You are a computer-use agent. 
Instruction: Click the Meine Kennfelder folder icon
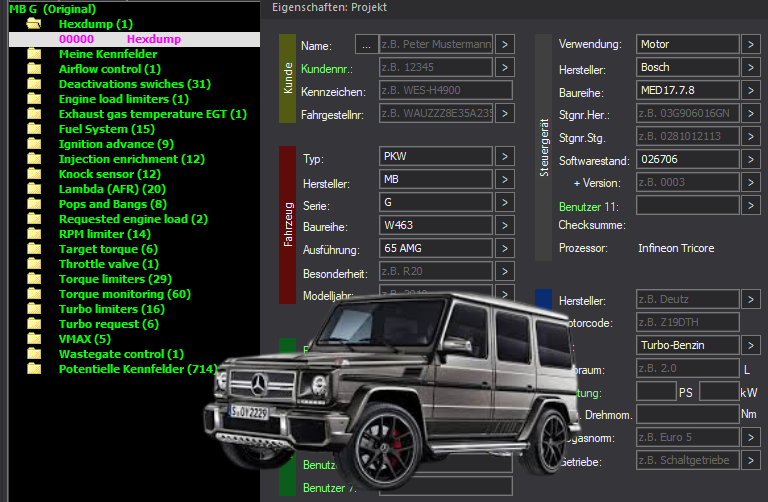34,54
